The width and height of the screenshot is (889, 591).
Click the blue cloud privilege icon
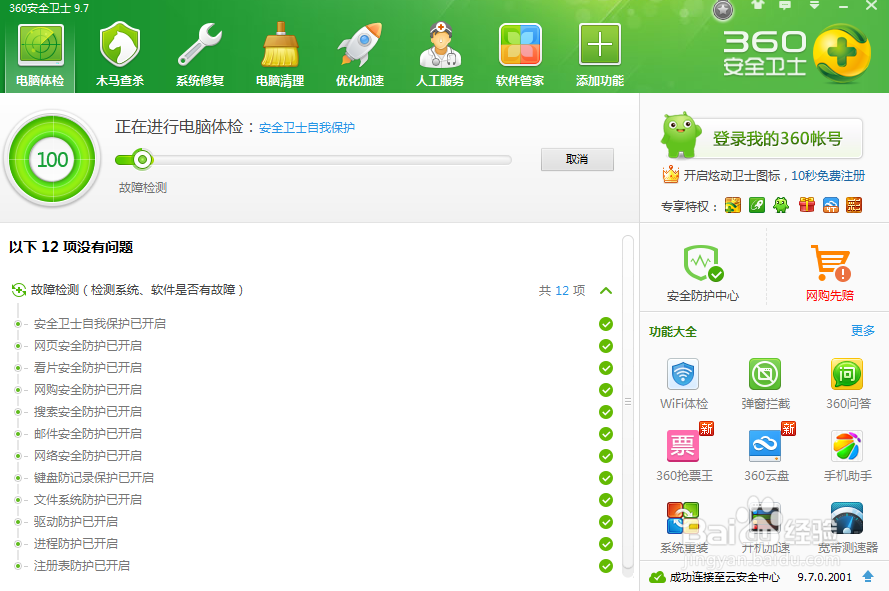coord(831,205)
